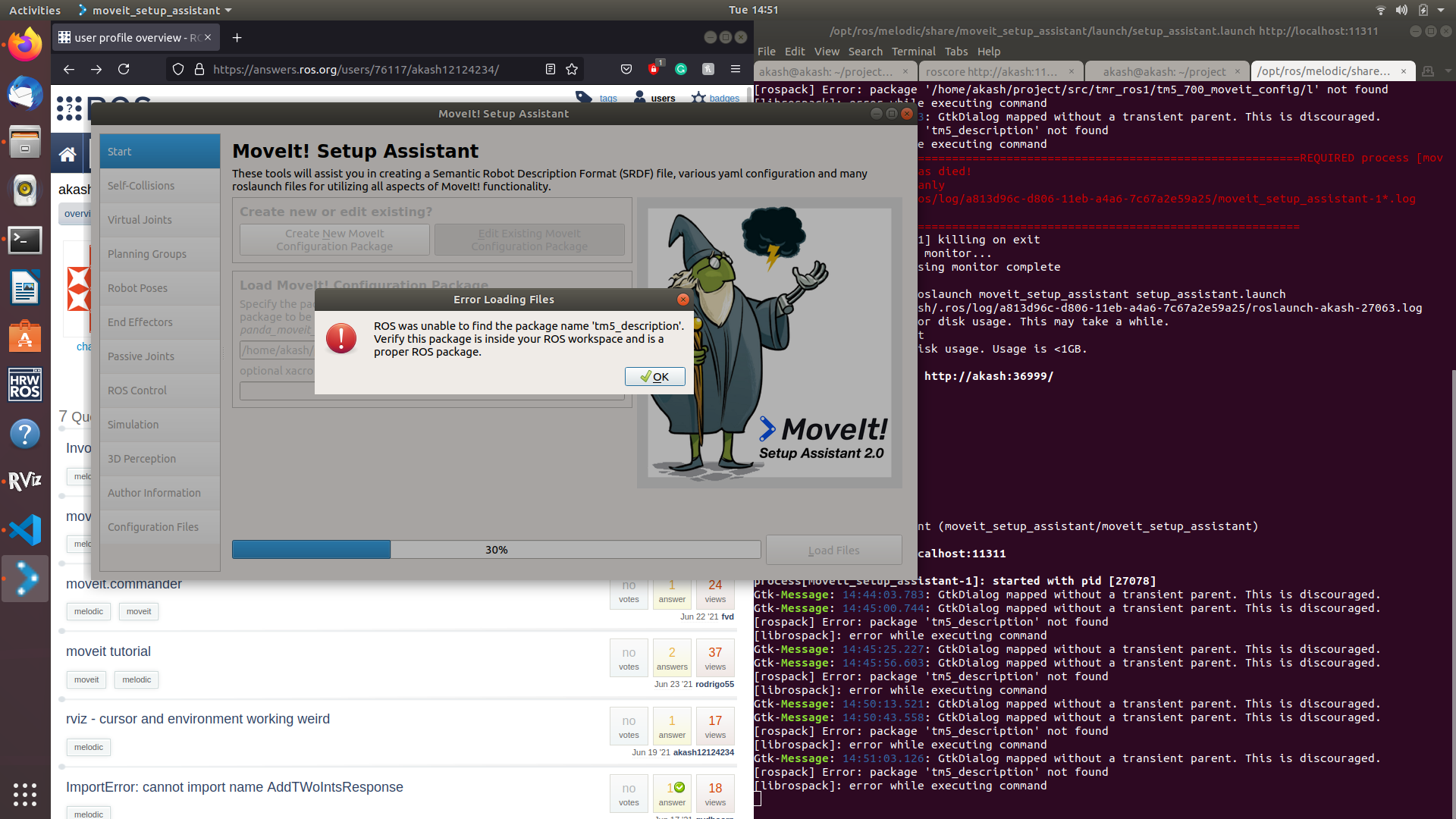Open Firefox from the Ubuntu dock

tap(25, 45)
